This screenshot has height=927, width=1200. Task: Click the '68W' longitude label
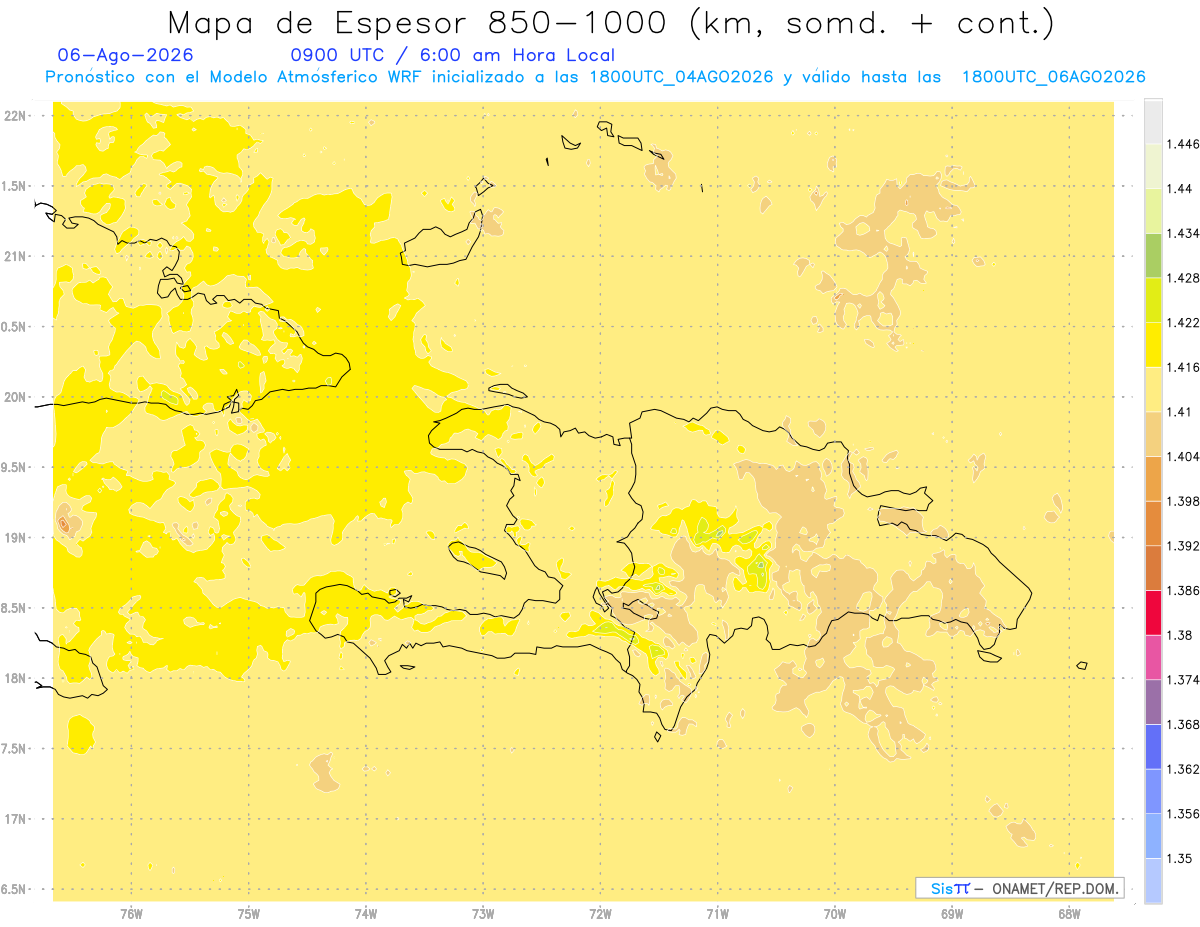(1068, 914)
